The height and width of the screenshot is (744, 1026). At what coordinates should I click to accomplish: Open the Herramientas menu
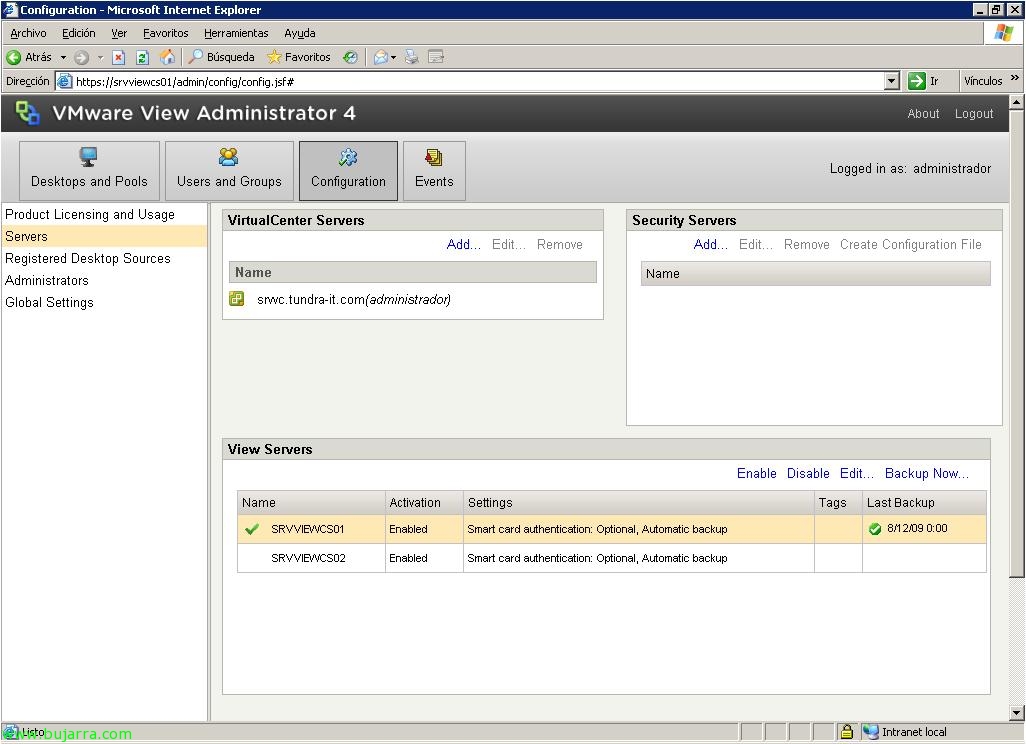[236, 33]
